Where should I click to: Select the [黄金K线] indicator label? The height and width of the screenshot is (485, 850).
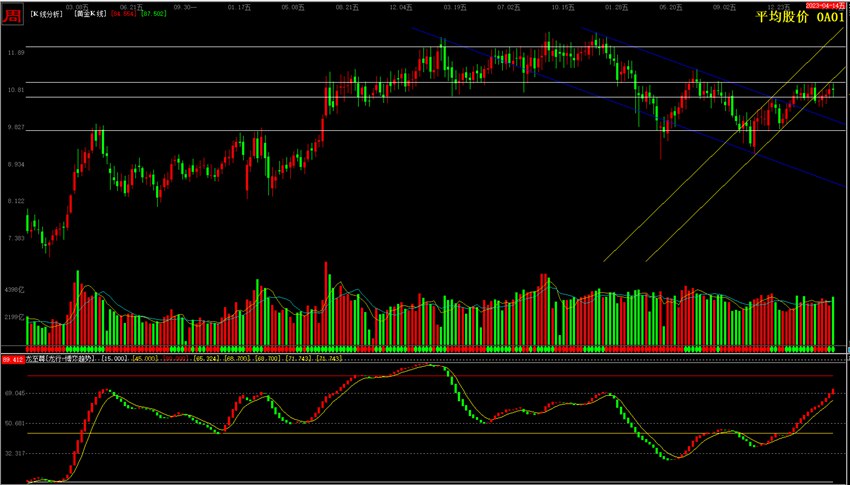click(x=91, y=14)
